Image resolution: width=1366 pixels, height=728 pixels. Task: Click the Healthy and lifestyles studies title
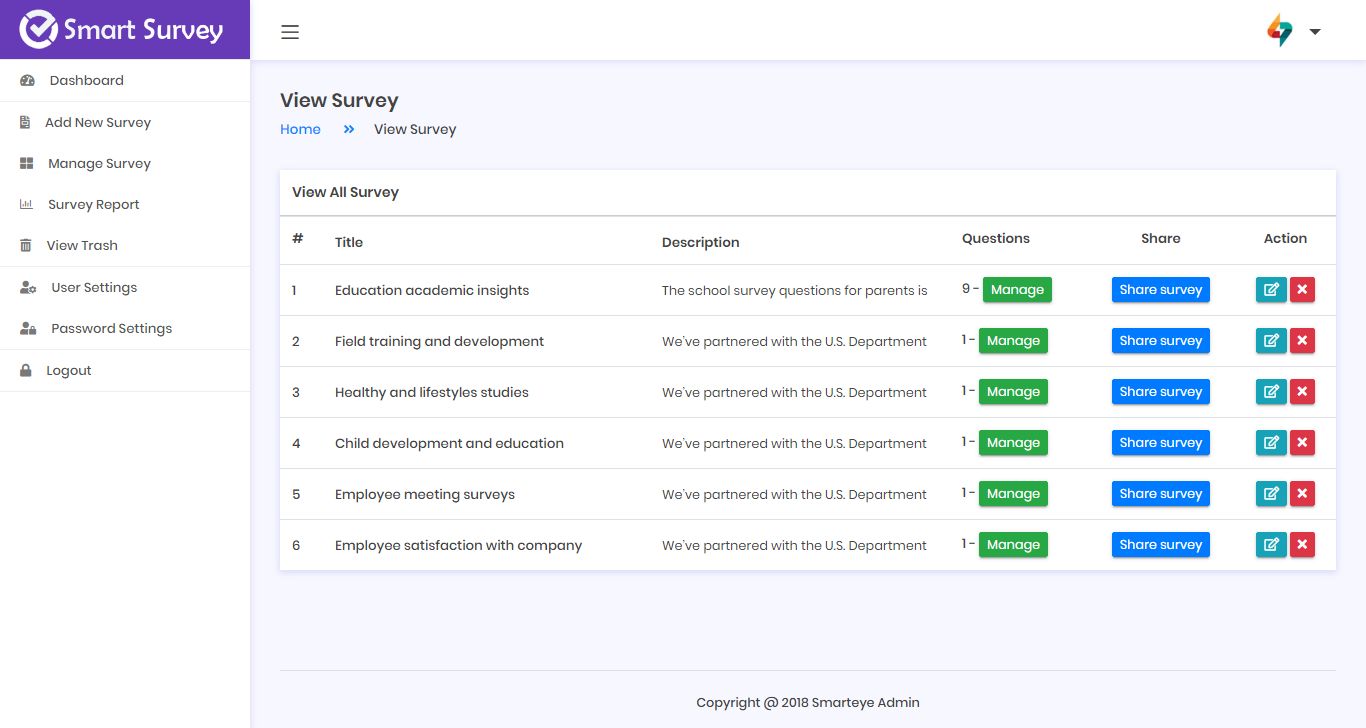tap(431, 393)
